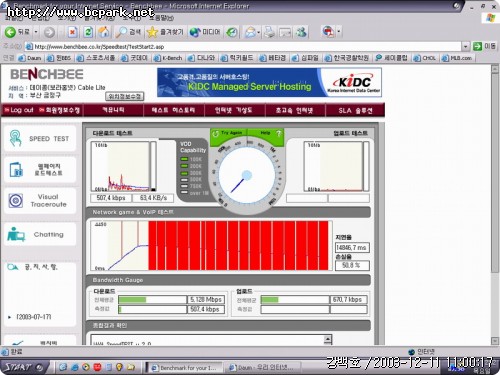
Task: Open the Help (도움말) menu
Action: tap(161, 18)
